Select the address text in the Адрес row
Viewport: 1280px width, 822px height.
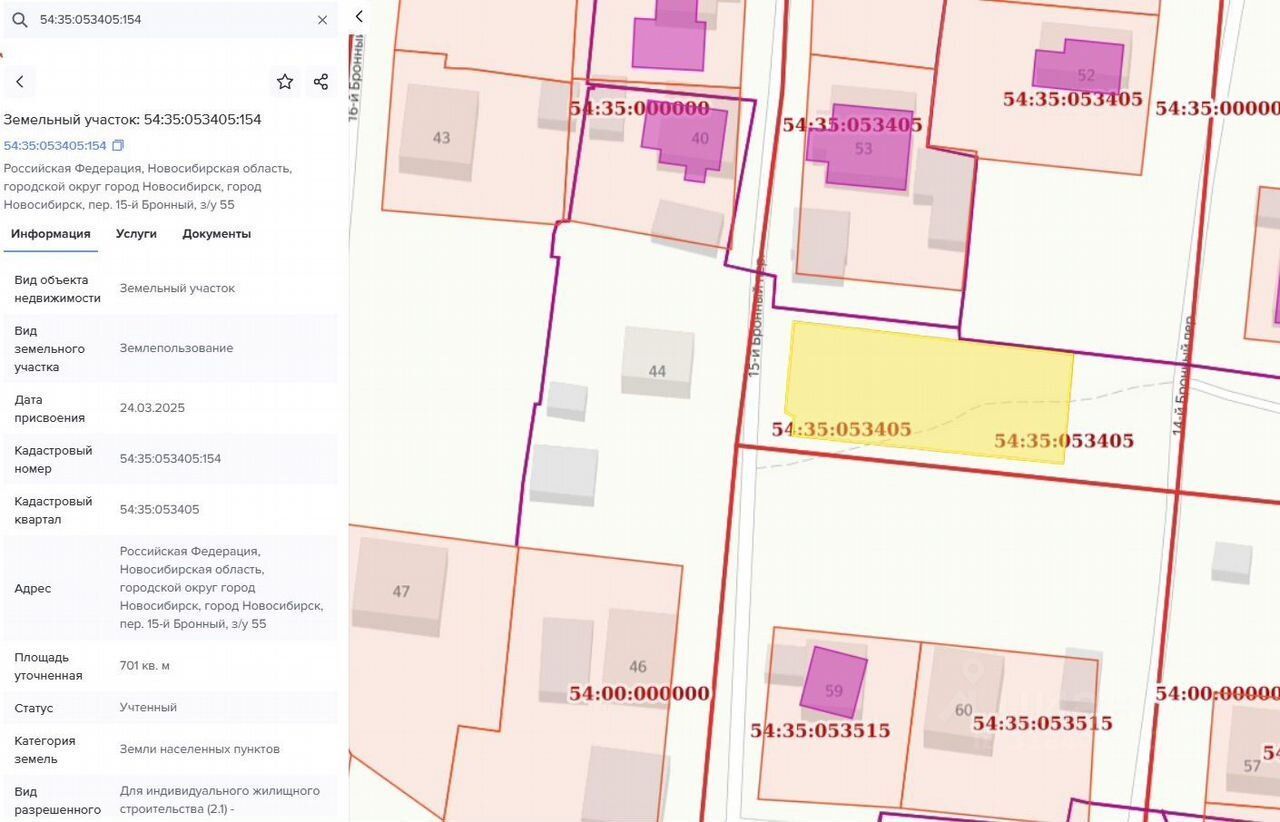click(221, 588)
